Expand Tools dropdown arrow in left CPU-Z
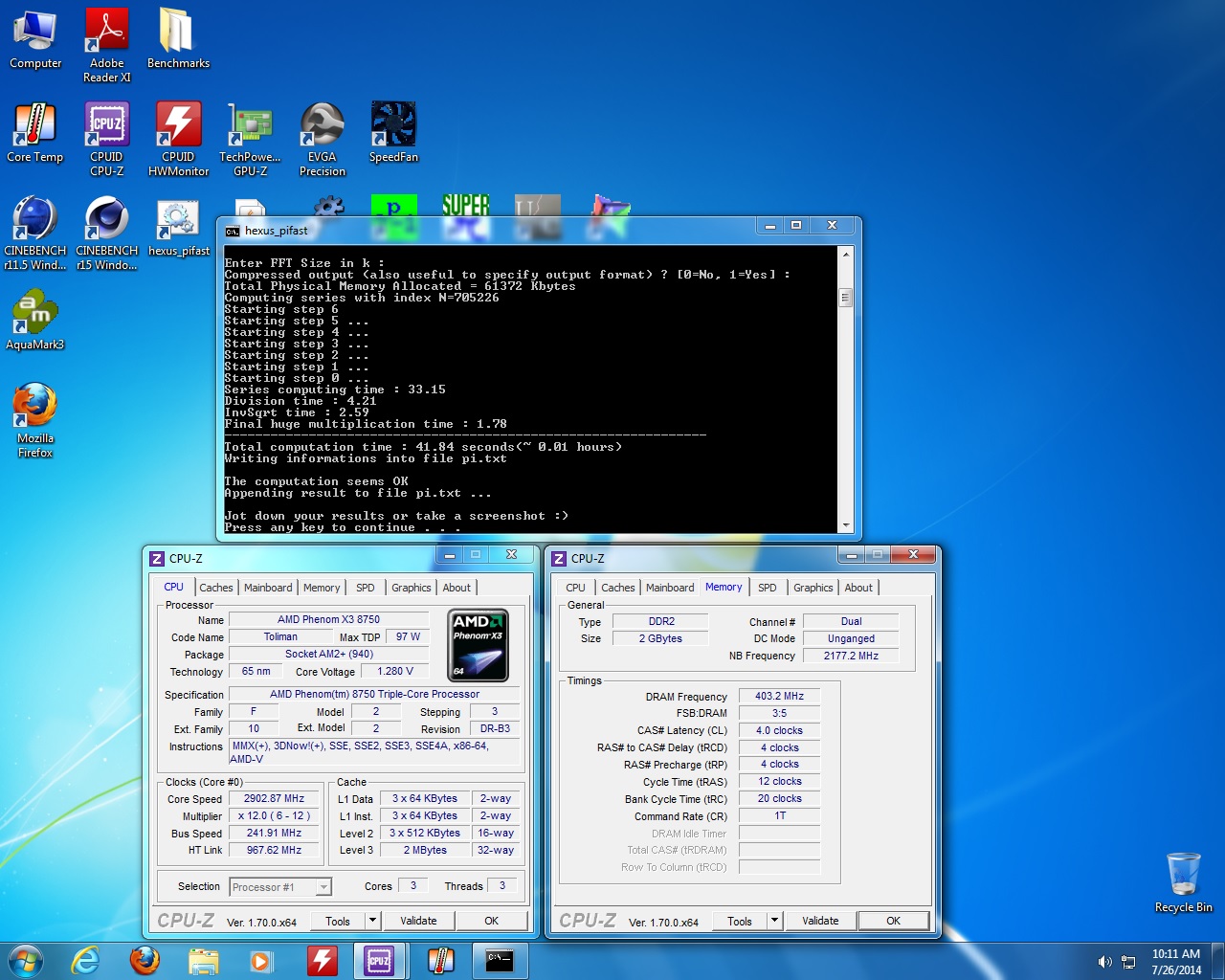Image resolution: width=1225 pixels, height=980 pixels. click(373, 921)
